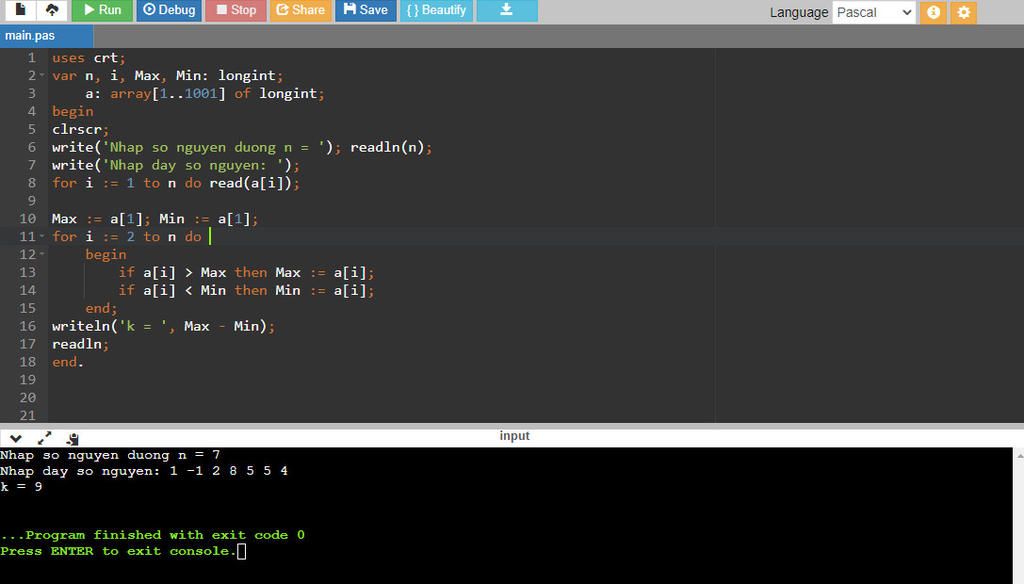Click 'read(a[i]);' on line 8
The height and width of the screenshot is (584, 1024).
[255, 183]
